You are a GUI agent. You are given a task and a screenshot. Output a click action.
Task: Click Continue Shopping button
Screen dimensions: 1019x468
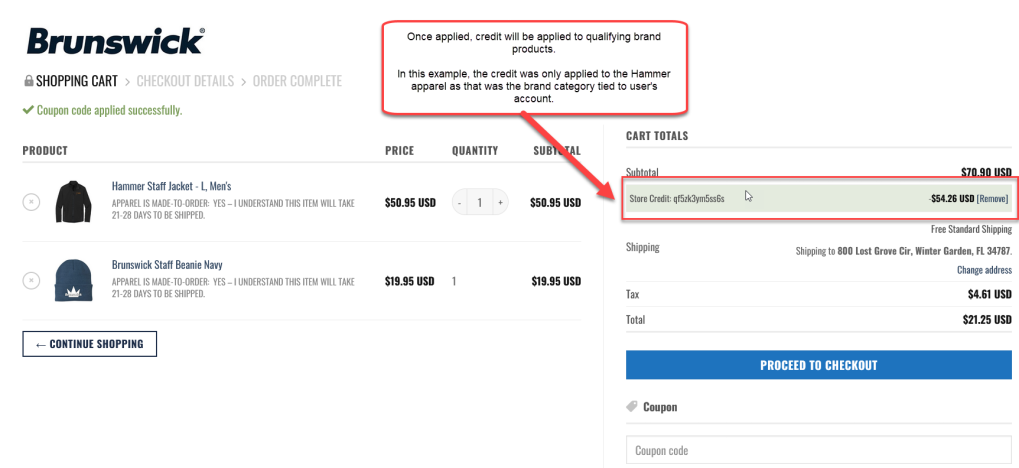point(90,344)
